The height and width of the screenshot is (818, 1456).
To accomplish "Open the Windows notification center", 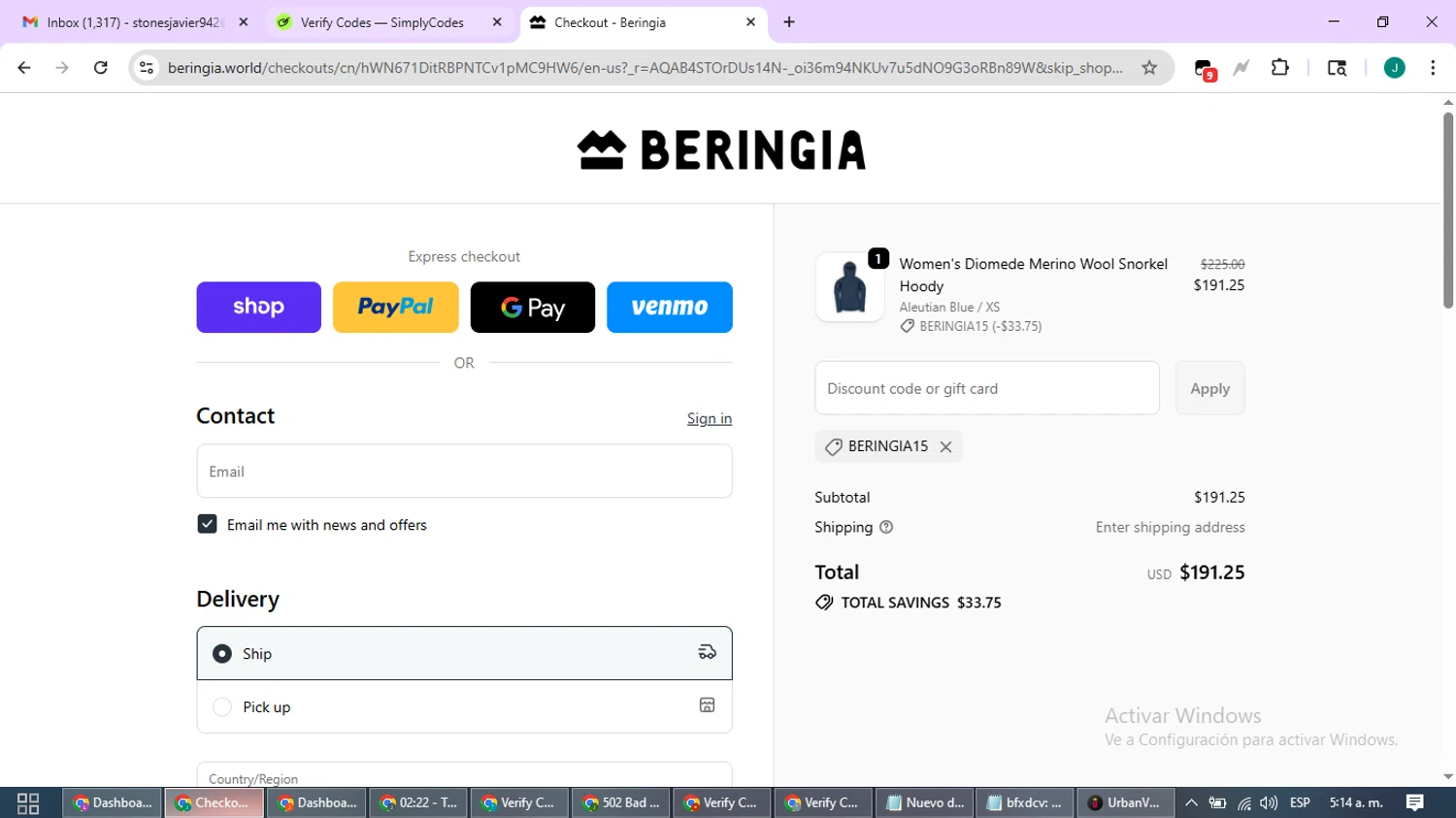I will (x=1415, y=802).
